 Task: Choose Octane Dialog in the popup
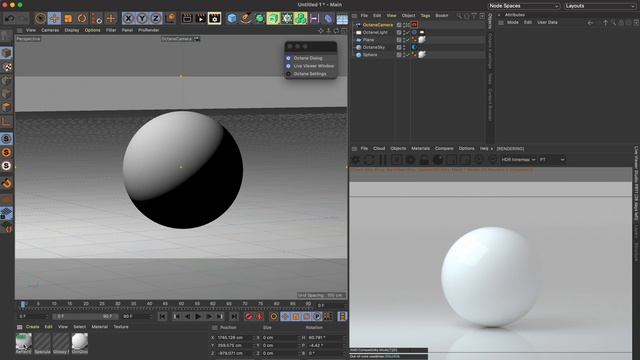pos(308,58)
